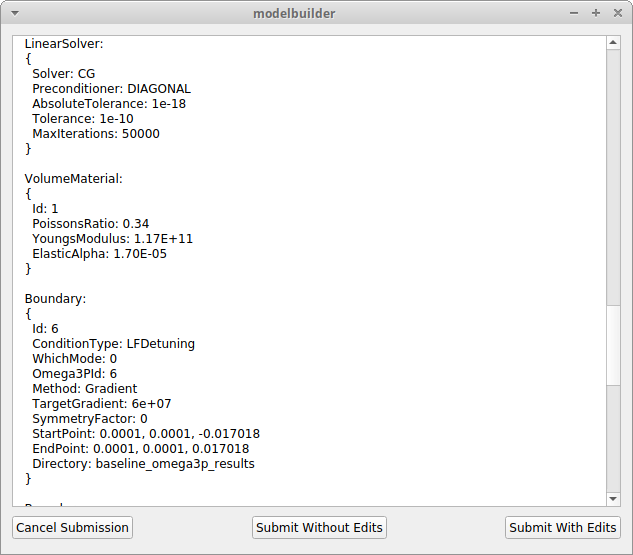Click the 'Id: 1' line
Viewport: 633px width, 555px height.
[x=45, y=209]
